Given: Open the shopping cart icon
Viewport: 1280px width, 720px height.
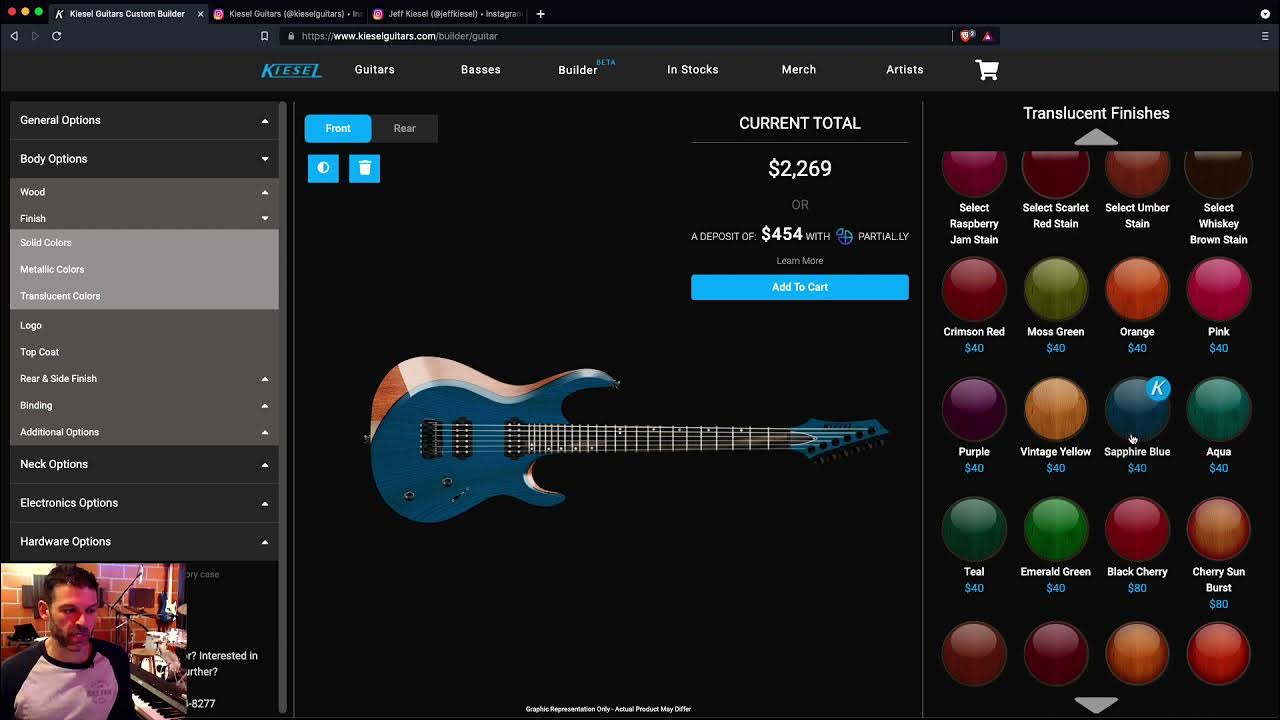Looking at the screenshot, I should point(987,70).
